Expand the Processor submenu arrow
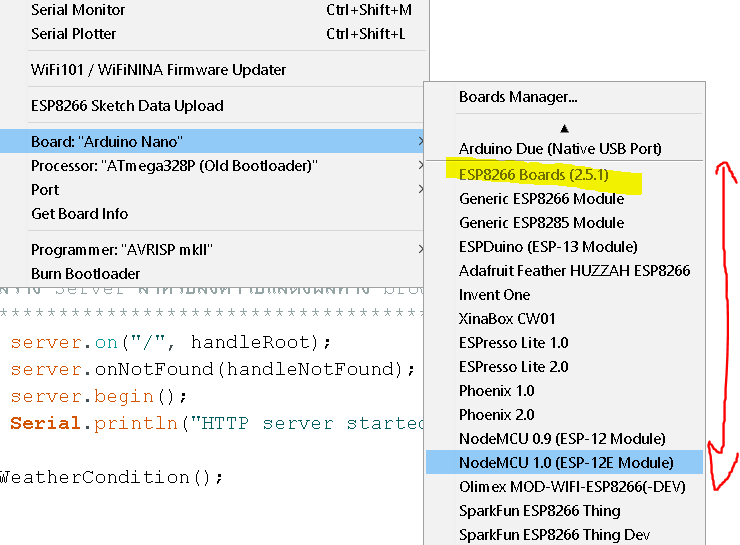Screen dimensions: 740x545 [420, 165]
